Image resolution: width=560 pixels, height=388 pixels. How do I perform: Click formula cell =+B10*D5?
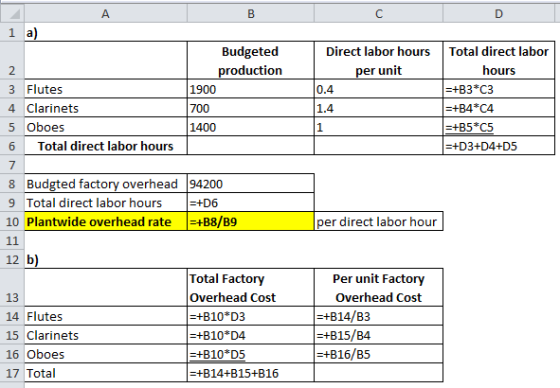tap(251, 354)
